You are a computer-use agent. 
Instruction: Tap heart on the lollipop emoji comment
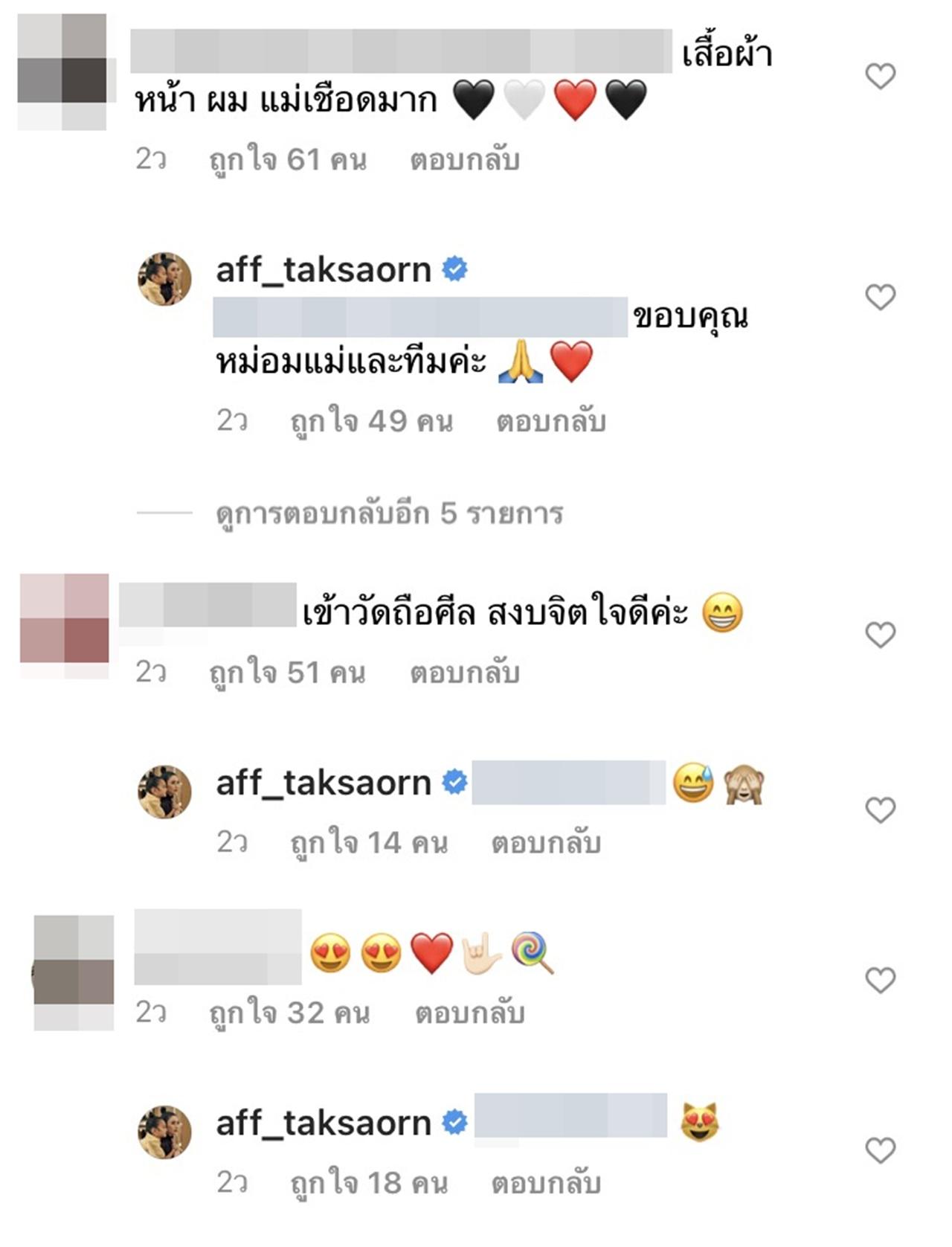pos(881,980)
